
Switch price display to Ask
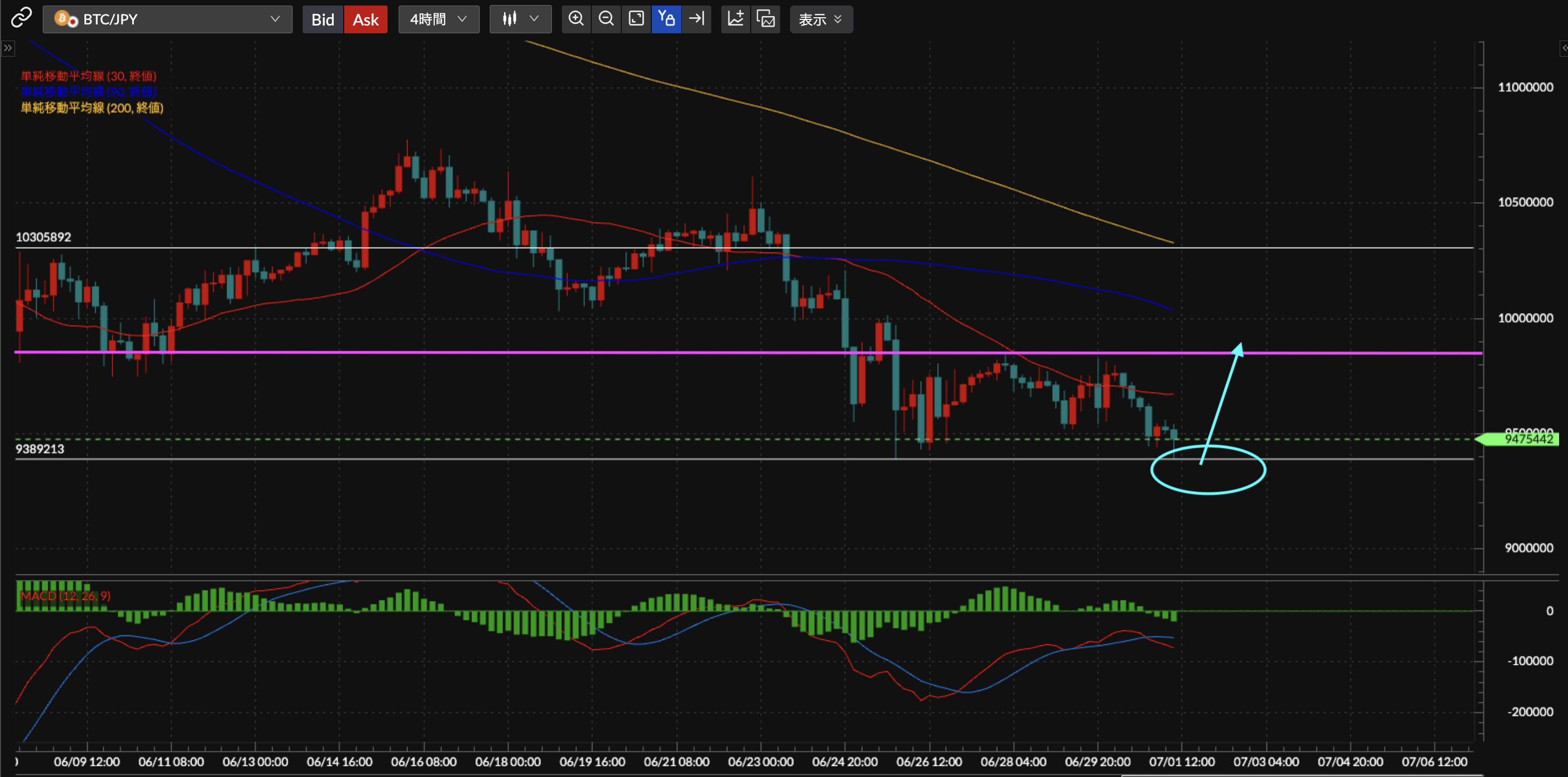[x=365, y=19]
